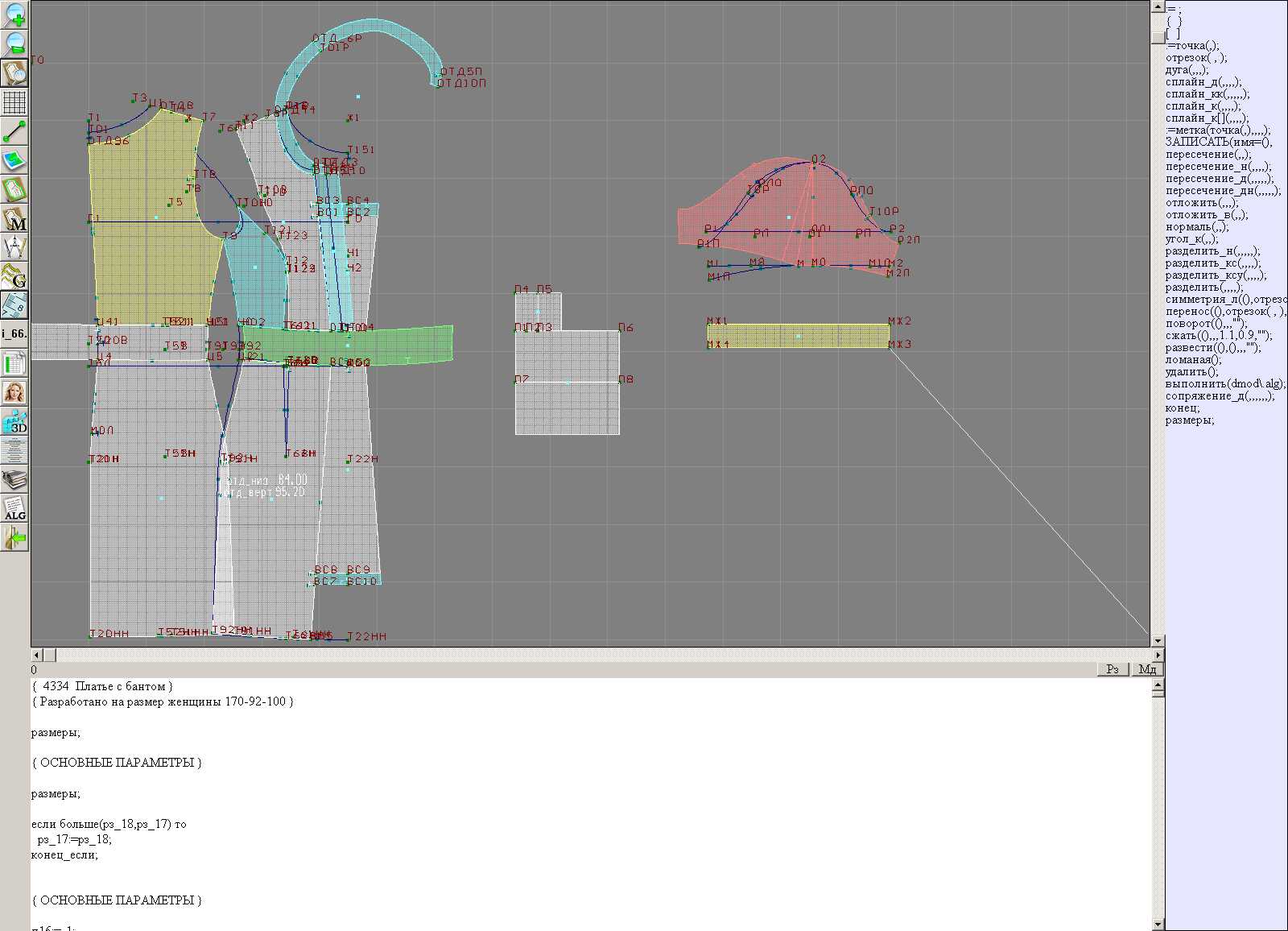The image size is (1288, 931).
Task: Select the compass measuring tool
Action: (14, 247)
